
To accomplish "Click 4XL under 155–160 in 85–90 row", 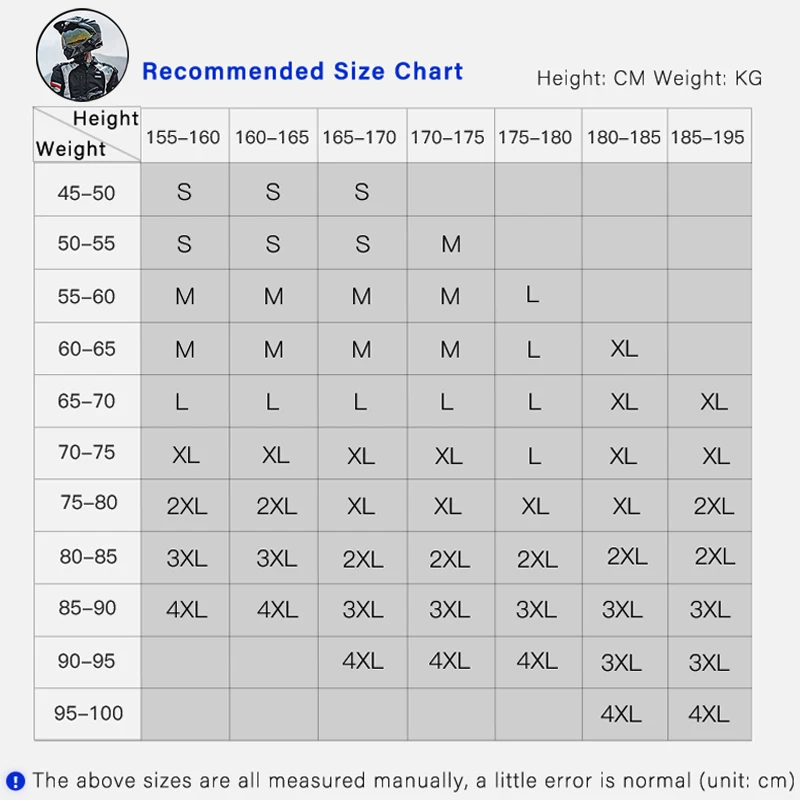I will [x=186, y=610].
